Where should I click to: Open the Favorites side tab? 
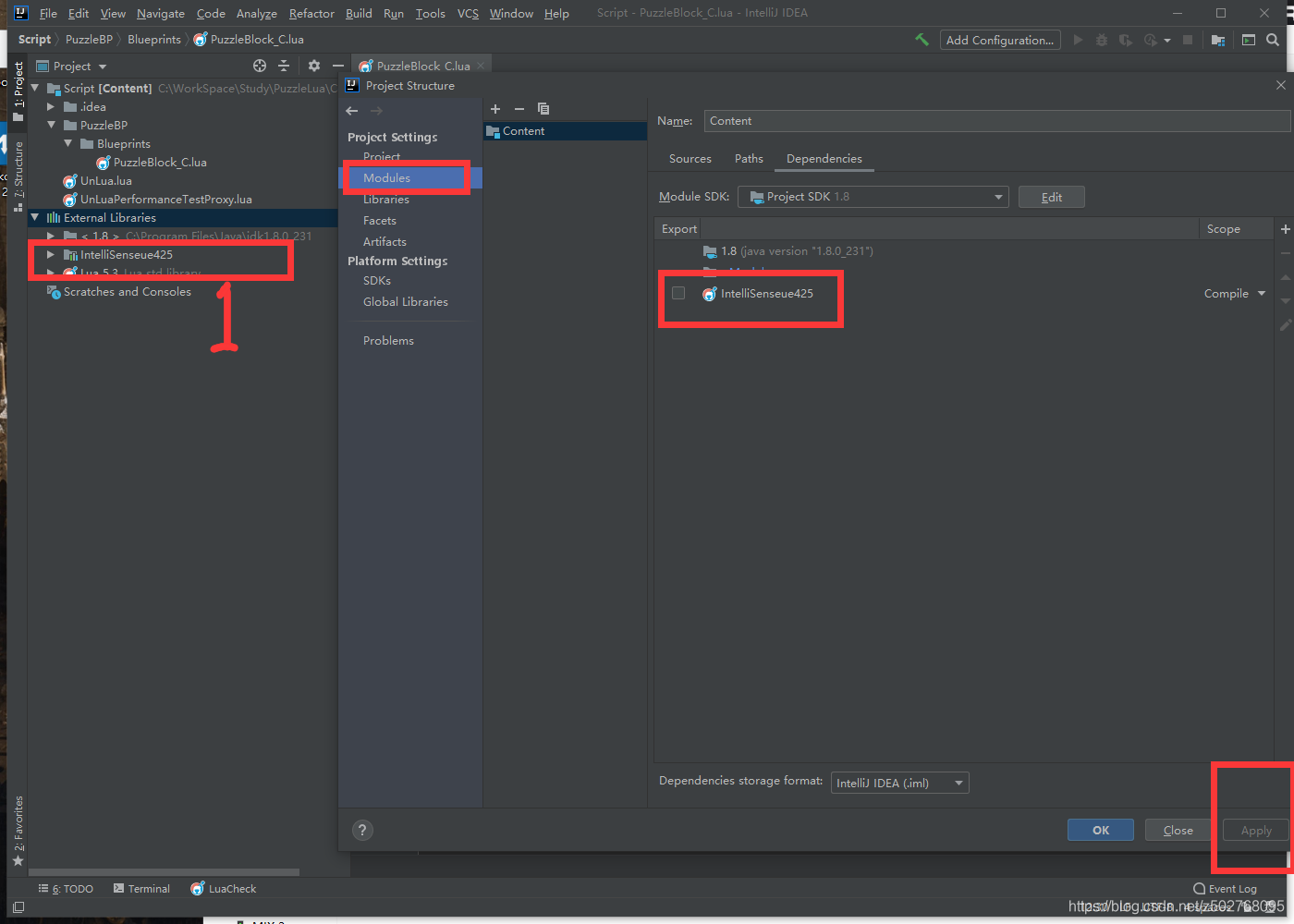(18, 831)
